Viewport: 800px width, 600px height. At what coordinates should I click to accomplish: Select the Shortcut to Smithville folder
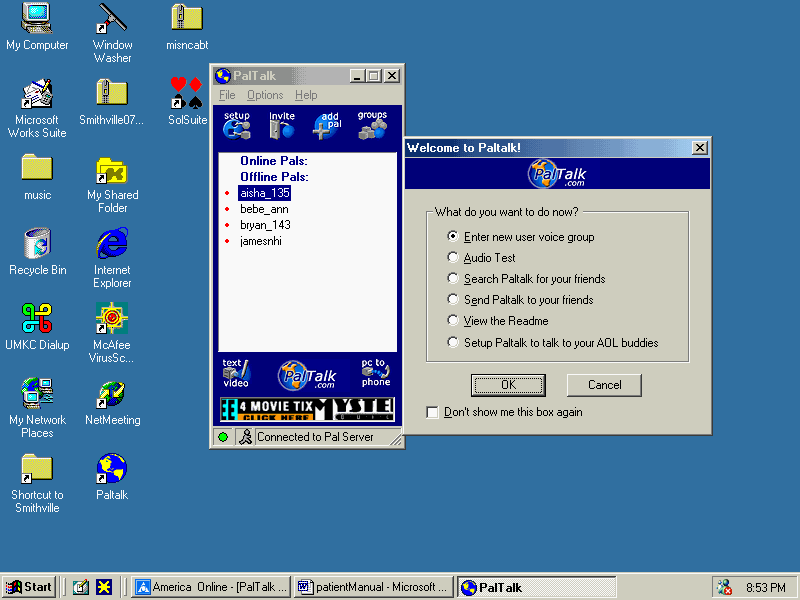pyautogui.click(x=37, y=484)
